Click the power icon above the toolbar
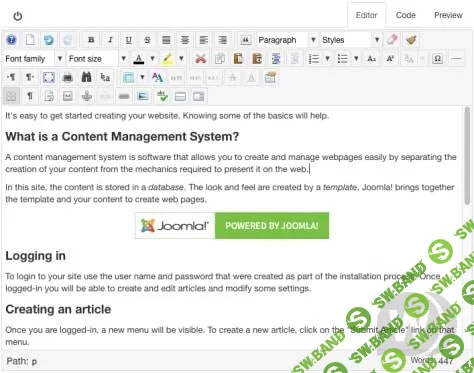The height and width of the screenshot is (373, 474). (x=18, y=16)
